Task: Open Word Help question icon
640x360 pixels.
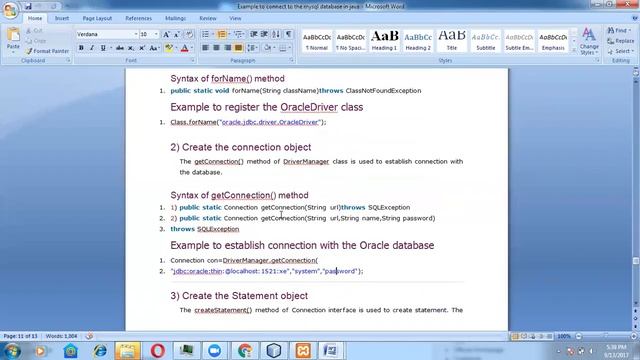Action: [634, 18]
